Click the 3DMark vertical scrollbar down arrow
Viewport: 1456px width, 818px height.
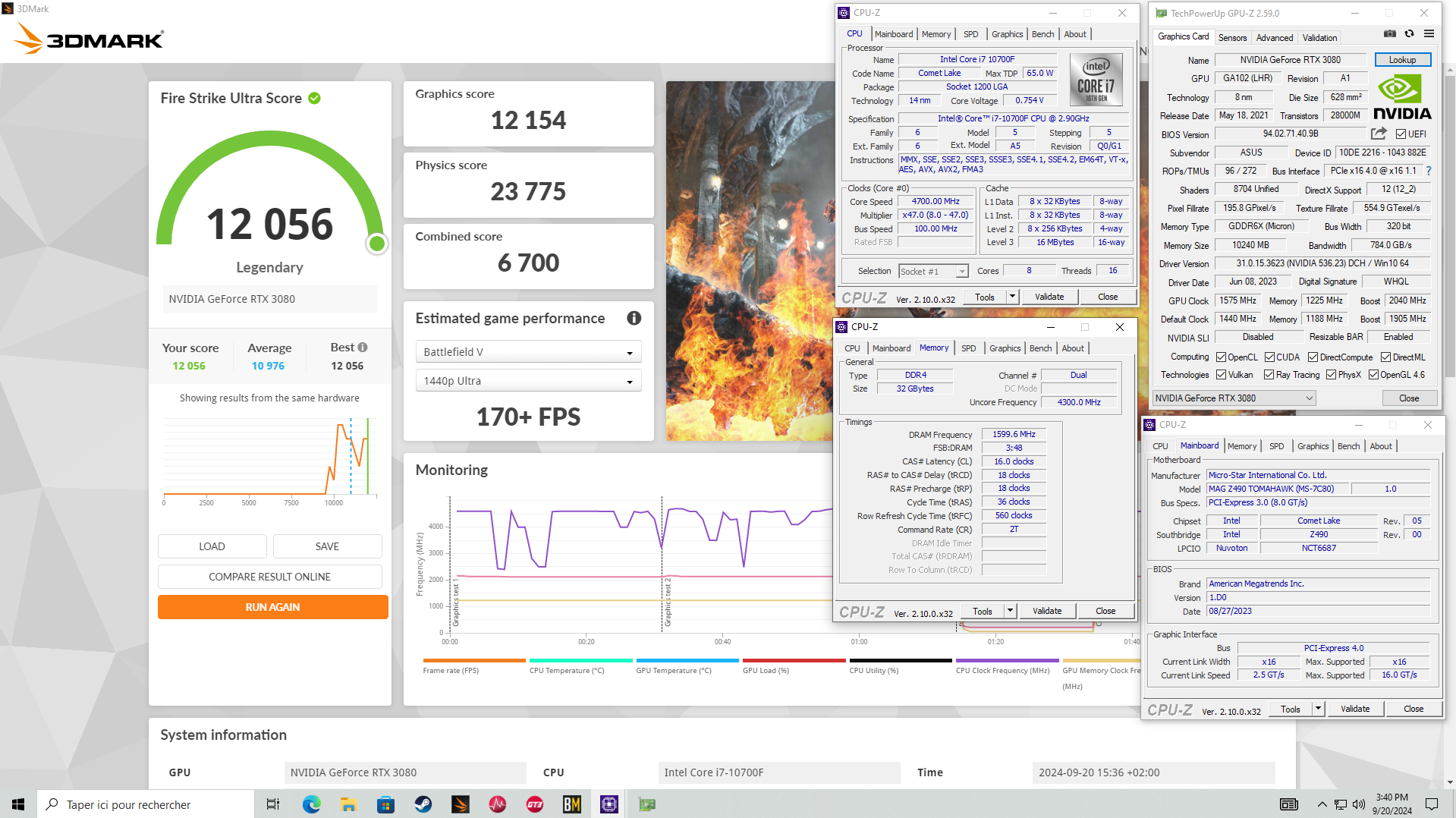[1450, 782]
